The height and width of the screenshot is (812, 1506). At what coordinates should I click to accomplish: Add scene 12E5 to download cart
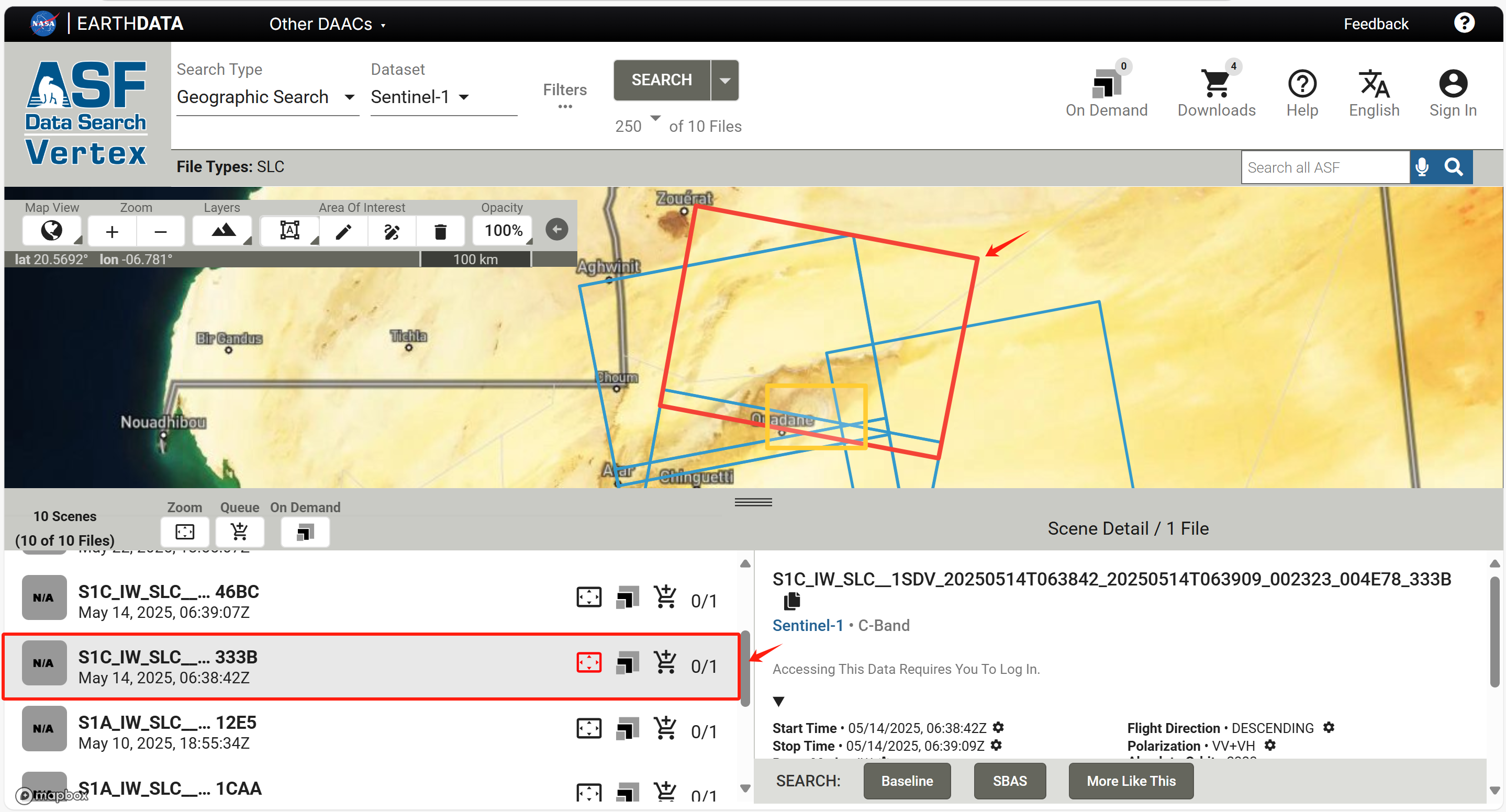[x=665, y=728]
